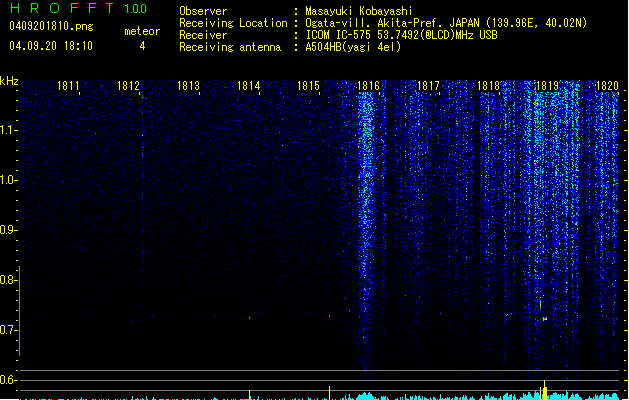The image size is (629, 400).
Task: Click the bright meteor echo near 1819
Action: coord(545,319)
